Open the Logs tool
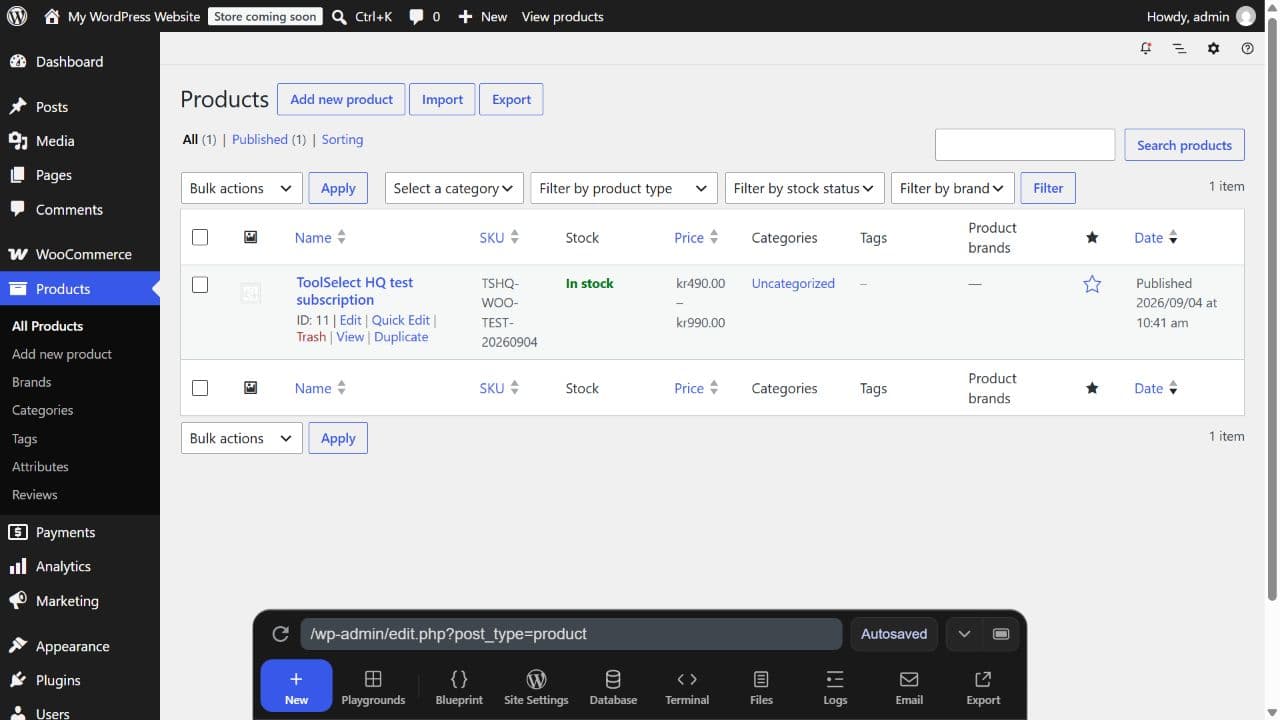 (835, 687)
